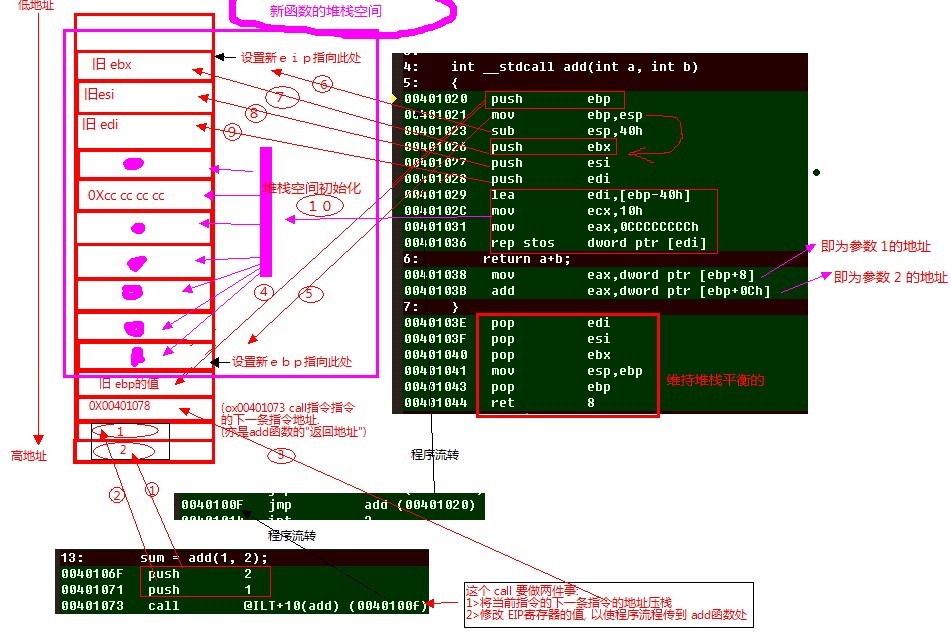Click the '旧 ebx' stack cell
951x632 pixels.
(x=144, y=65)
